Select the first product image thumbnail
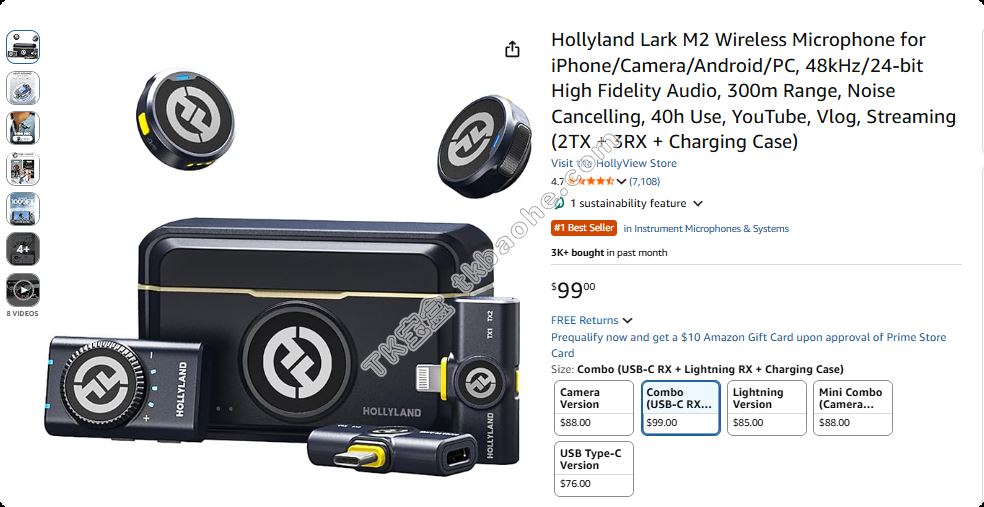 (x=23, y=47)
